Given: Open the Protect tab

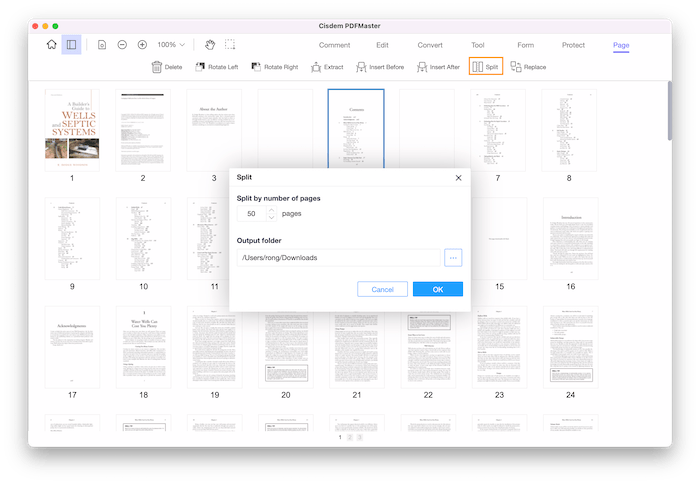Looking at the screenshot, I should coord(573,45).
